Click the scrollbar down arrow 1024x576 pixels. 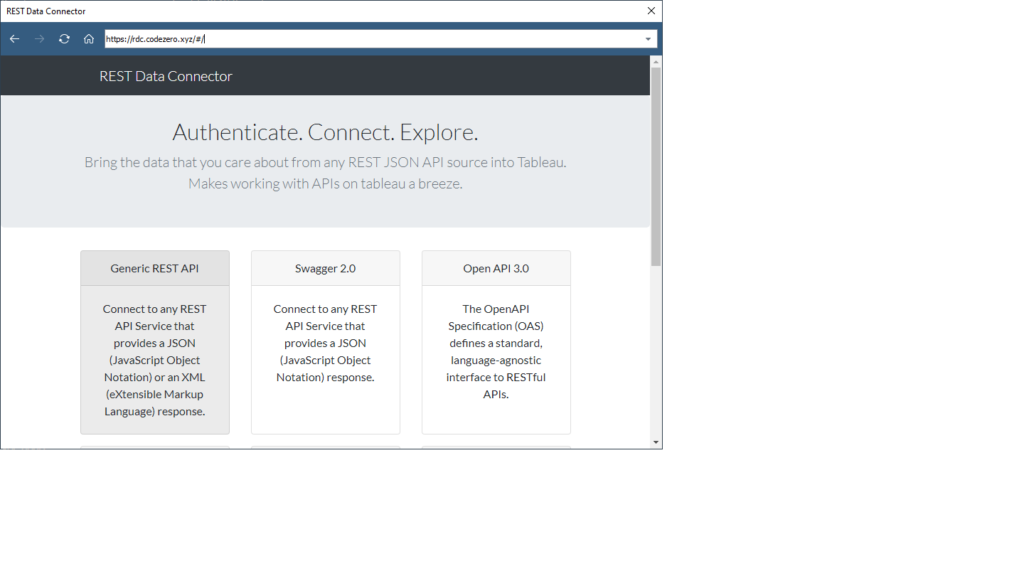tap(656, 441)
